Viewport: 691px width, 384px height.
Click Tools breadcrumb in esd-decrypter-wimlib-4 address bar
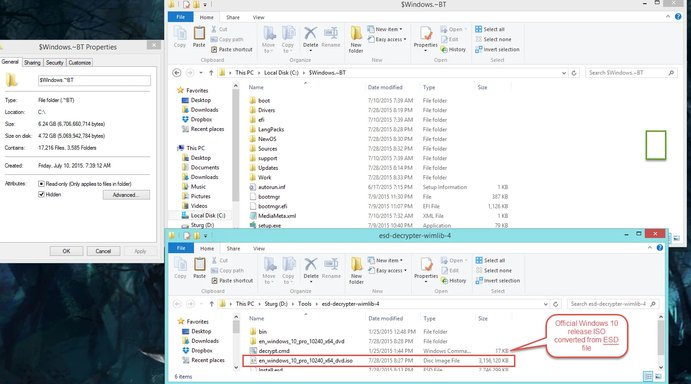point(305,304)
